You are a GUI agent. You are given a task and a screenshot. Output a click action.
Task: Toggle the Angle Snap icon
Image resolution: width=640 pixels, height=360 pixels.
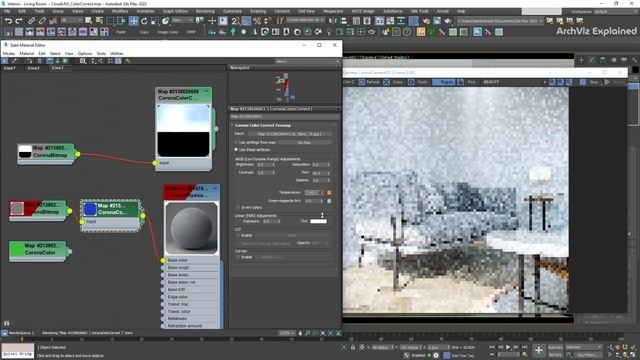[x=246, y=20]
